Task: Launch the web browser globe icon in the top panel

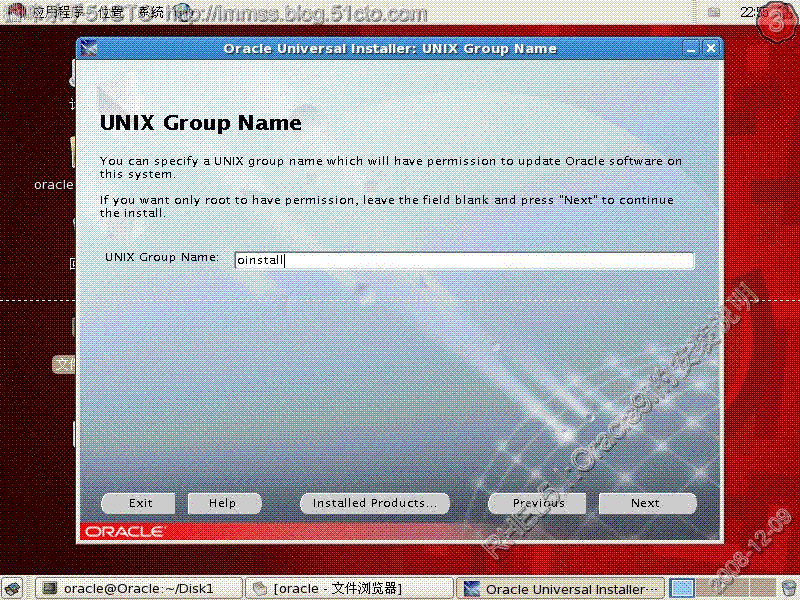Action: [182, 11]
